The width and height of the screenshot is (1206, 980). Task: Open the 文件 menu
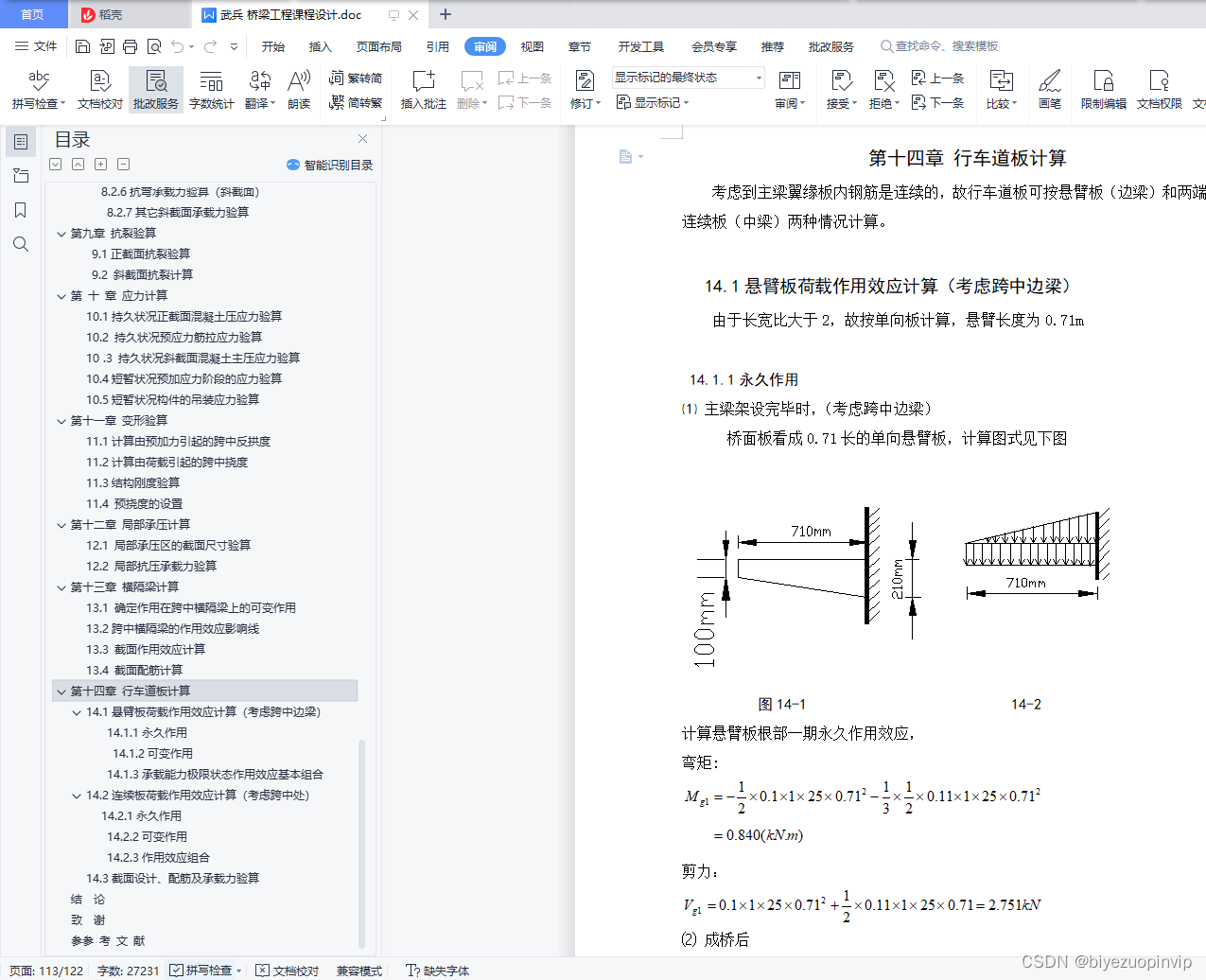click(x=36, y=46)
